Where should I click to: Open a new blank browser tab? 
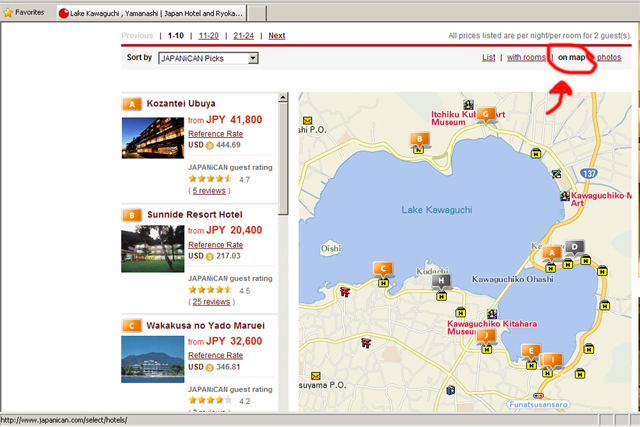(257, 13)
